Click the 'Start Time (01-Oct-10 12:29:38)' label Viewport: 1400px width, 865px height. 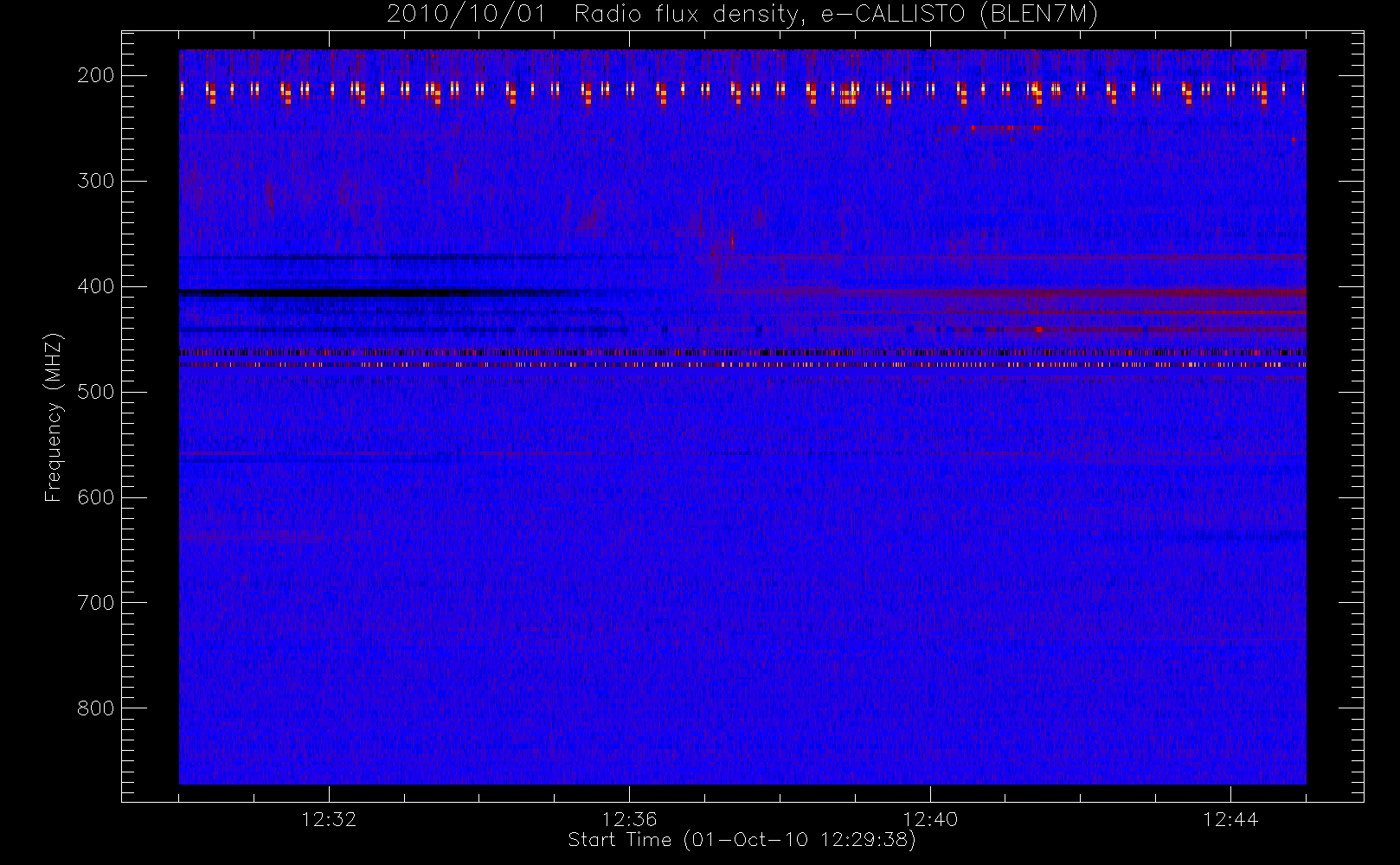(x=742, y=840)
